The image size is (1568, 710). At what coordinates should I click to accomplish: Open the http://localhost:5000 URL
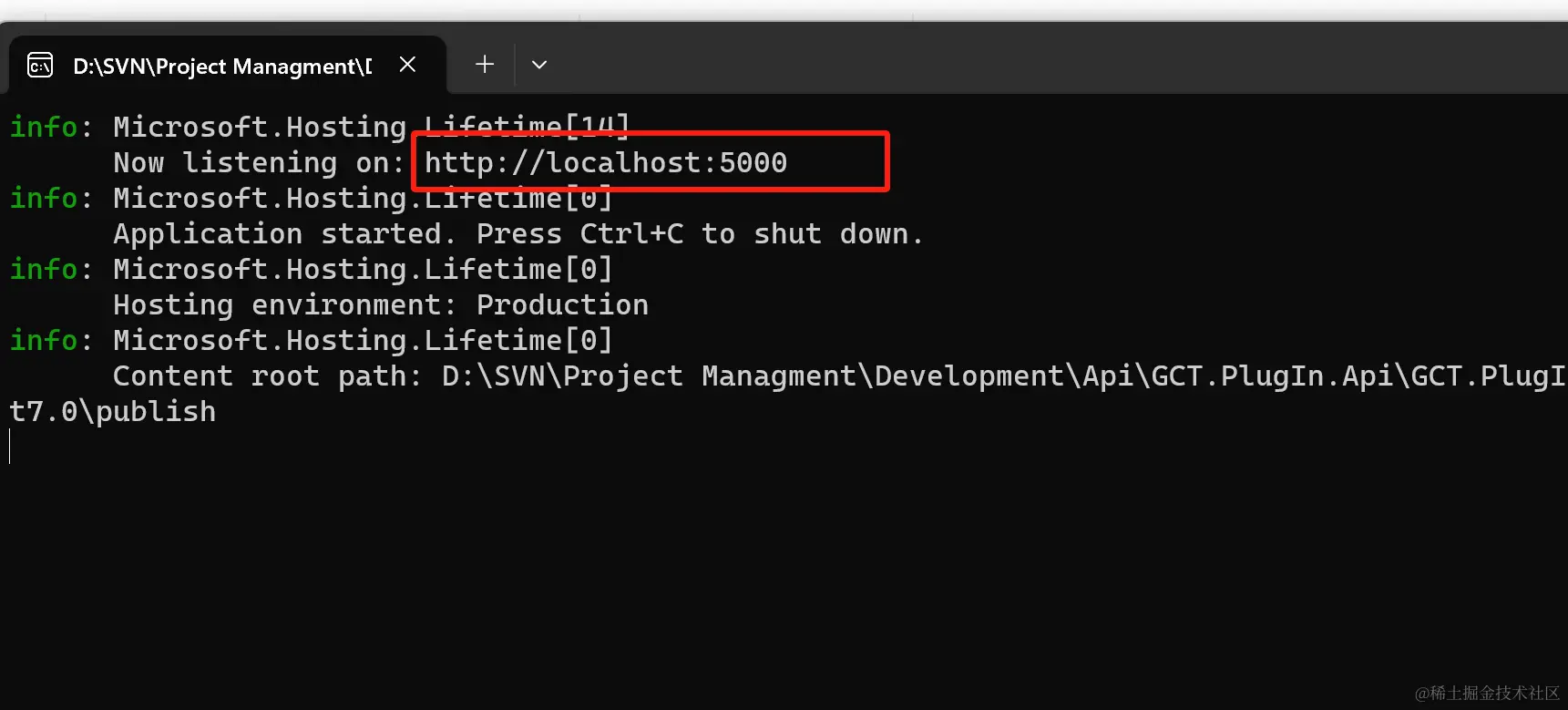click(x=606, y=162)
